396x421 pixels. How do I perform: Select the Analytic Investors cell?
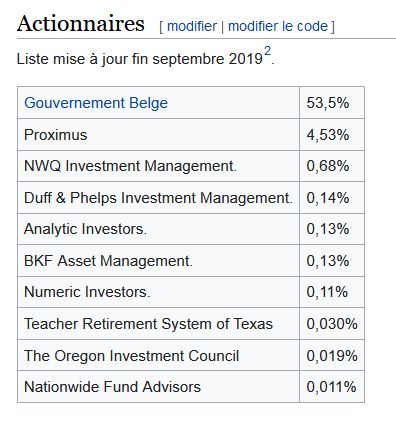coord(158,229)
